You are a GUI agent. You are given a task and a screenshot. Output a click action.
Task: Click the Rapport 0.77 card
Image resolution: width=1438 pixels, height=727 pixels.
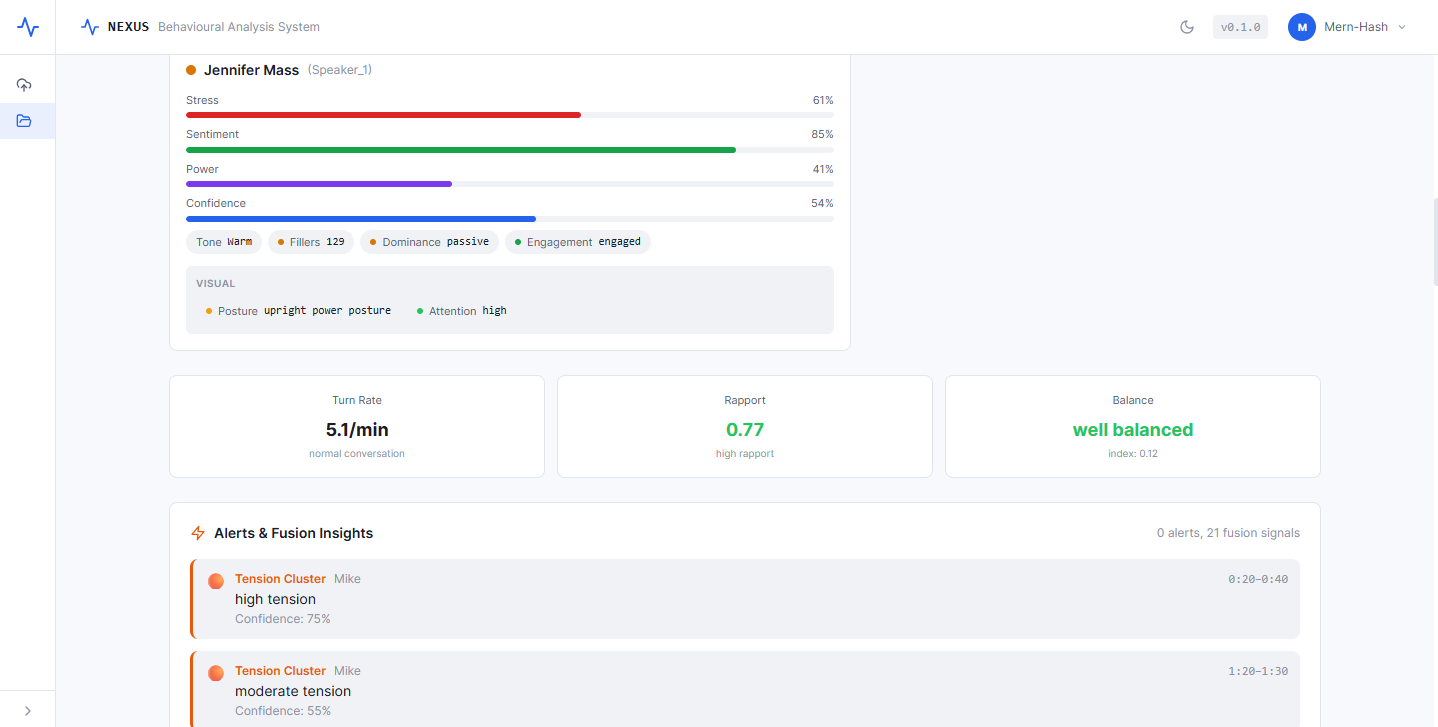click(745, 427)
